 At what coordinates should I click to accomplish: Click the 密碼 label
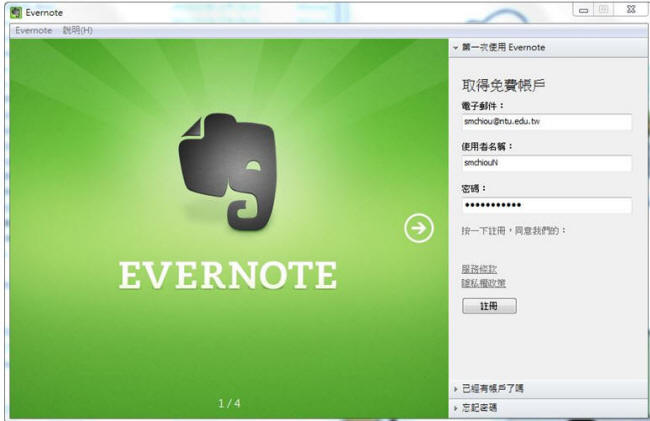[x=473, y=189]
